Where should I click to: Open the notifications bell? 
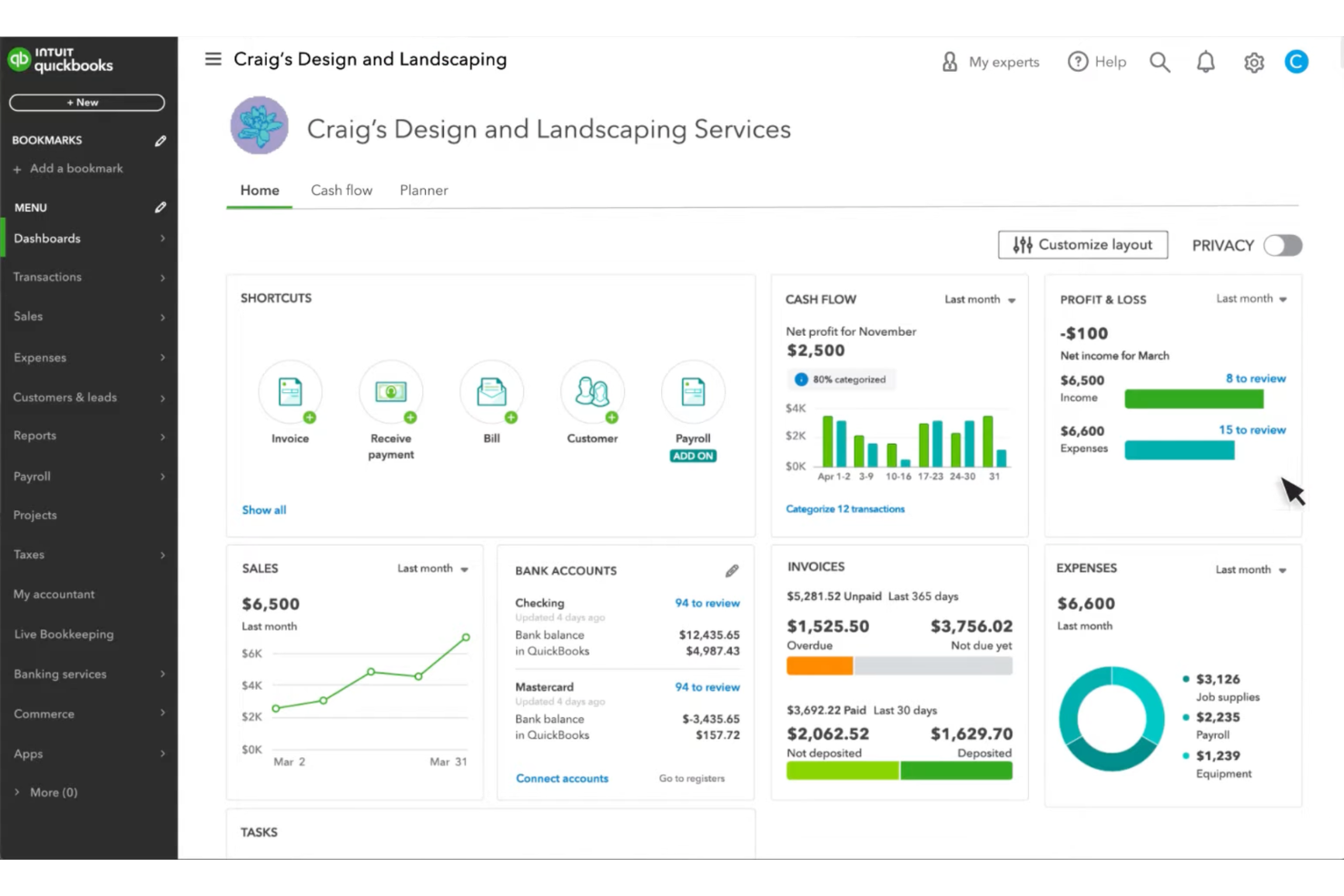pos(1205,62)
